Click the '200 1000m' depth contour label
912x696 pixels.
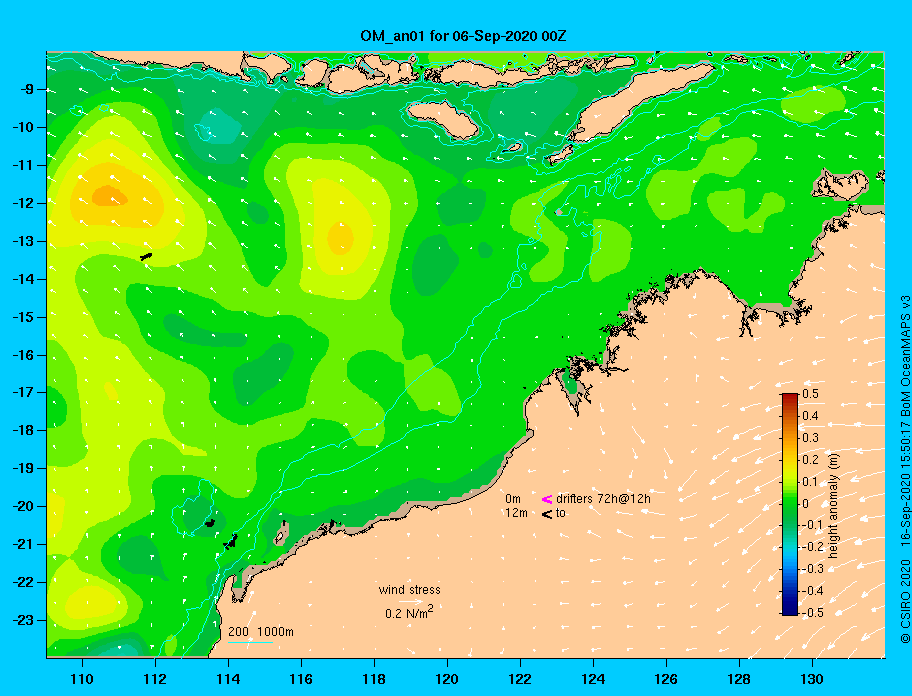tap(261, 631)
